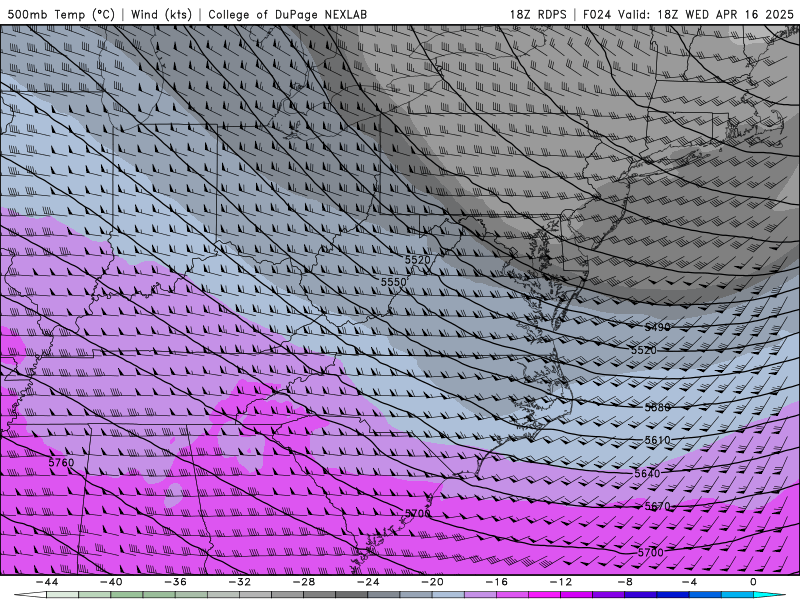
Task: Click the 5670 contour label
Action: click(x=658, y=506)
